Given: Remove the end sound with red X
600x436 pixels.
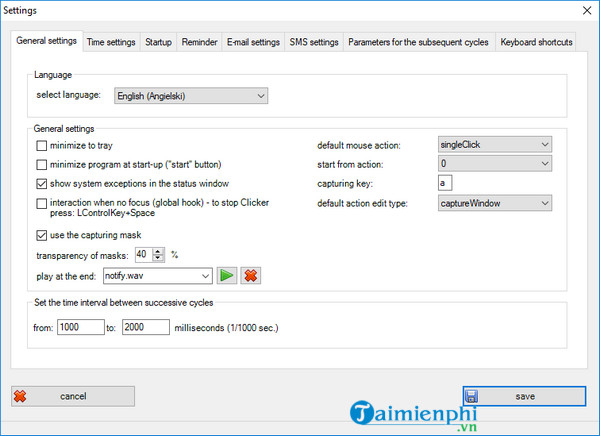Looking at the screenshot, I should coord(251,276).
